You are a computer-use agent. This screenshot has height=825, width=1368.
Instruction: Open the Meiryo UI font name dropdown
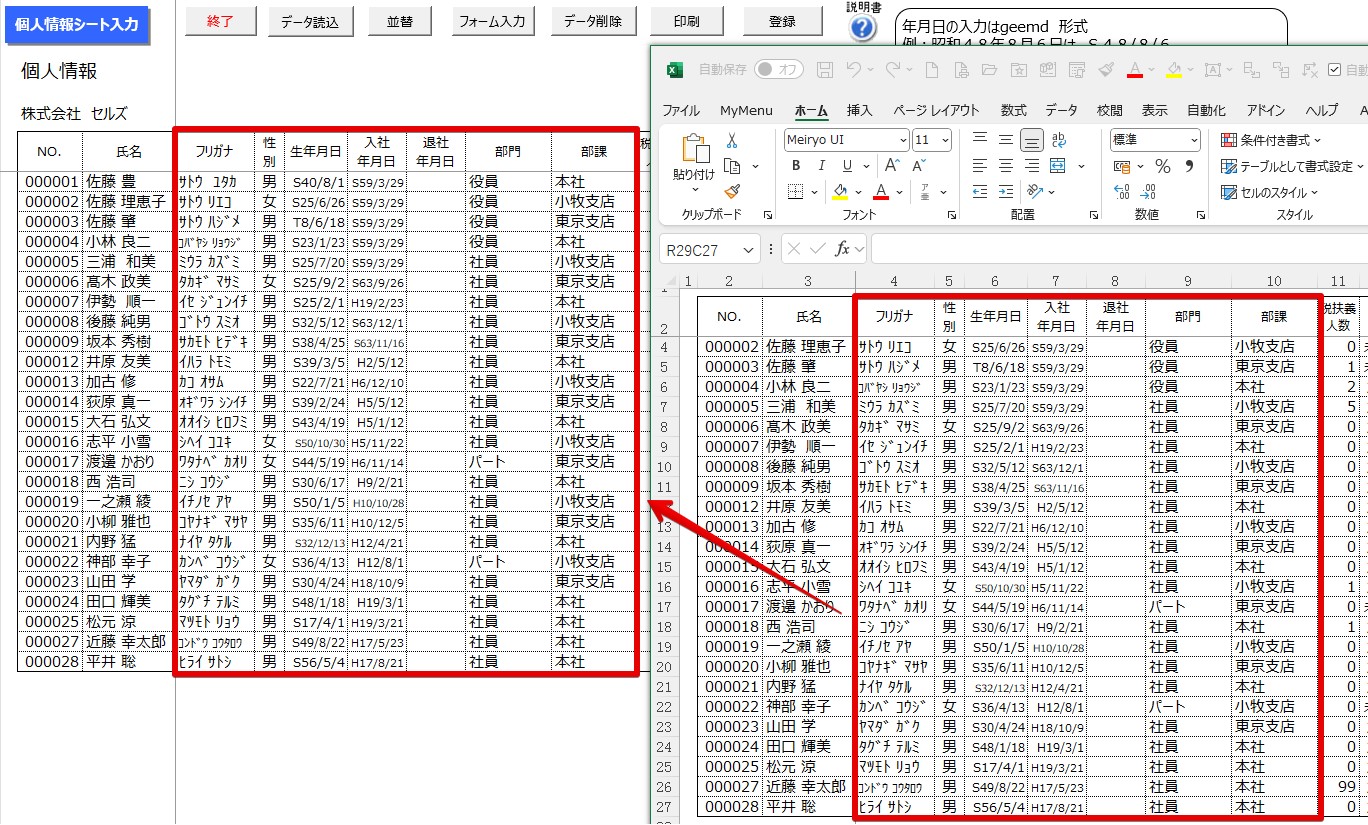pos(903,140)
